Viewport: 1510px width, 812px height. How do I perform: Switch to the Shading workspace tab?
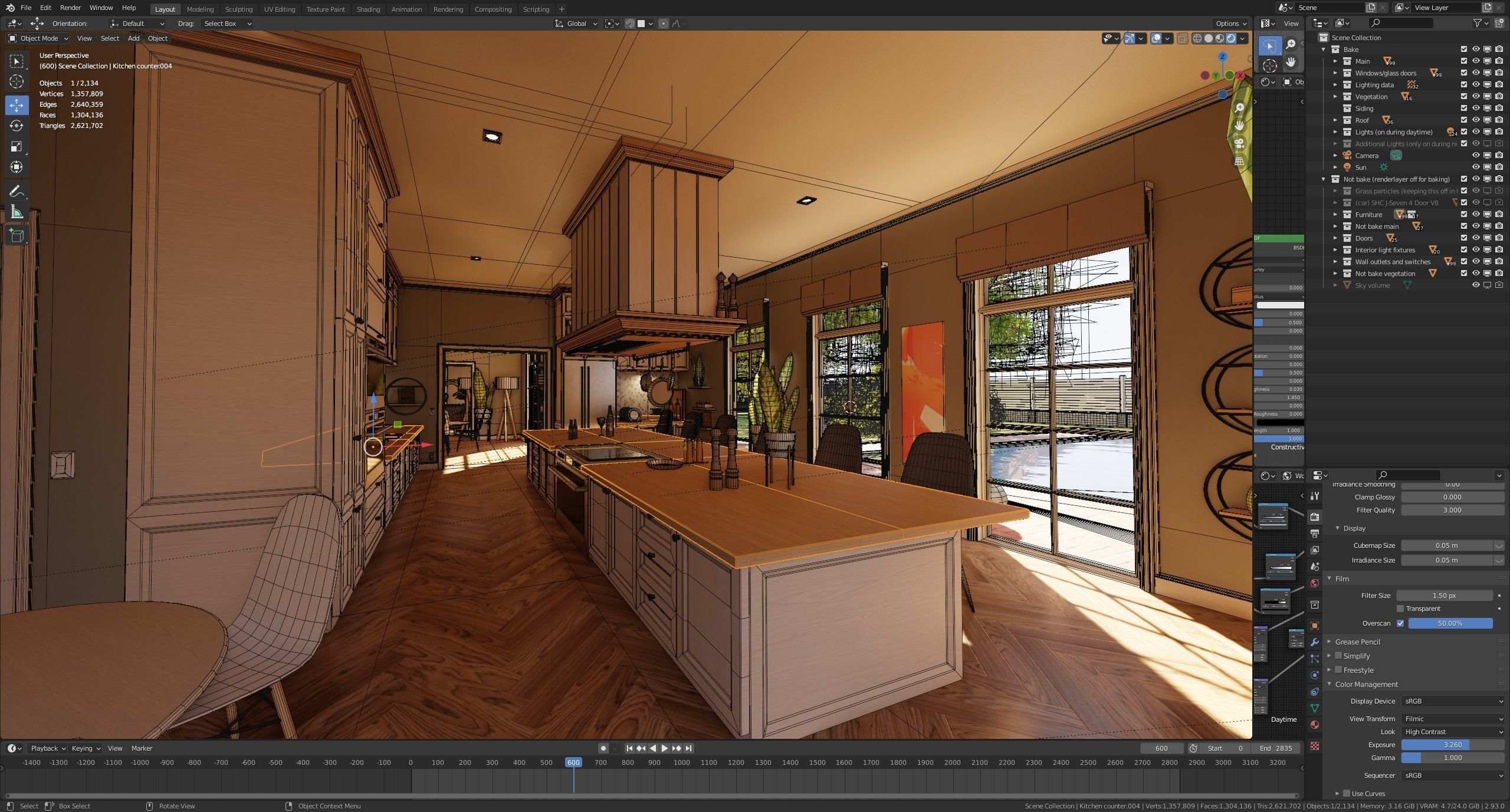(368, 9)
